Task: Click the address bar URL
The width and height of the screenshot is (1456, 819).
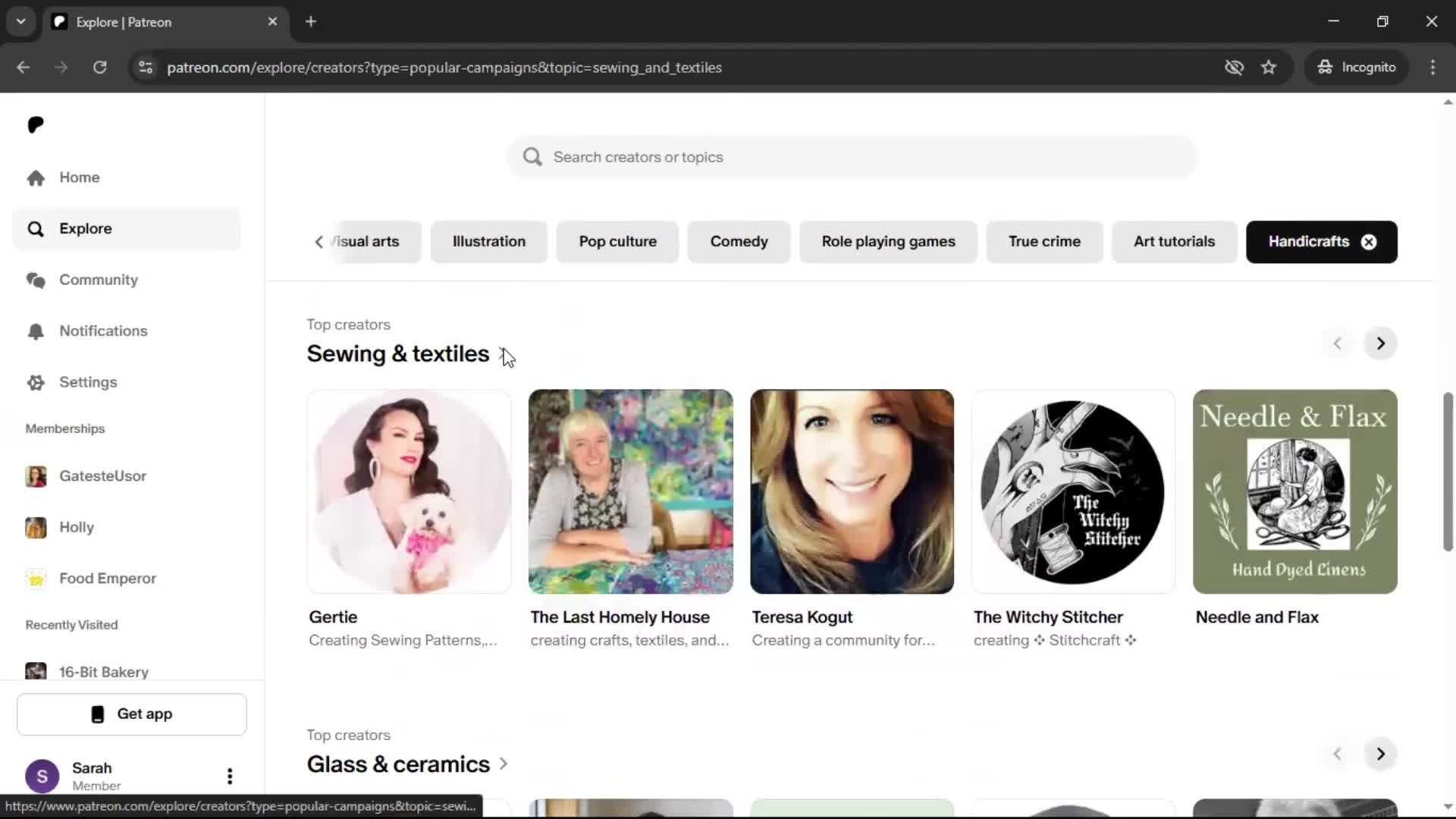Action: pyautogui.click(x=444, y=67)
